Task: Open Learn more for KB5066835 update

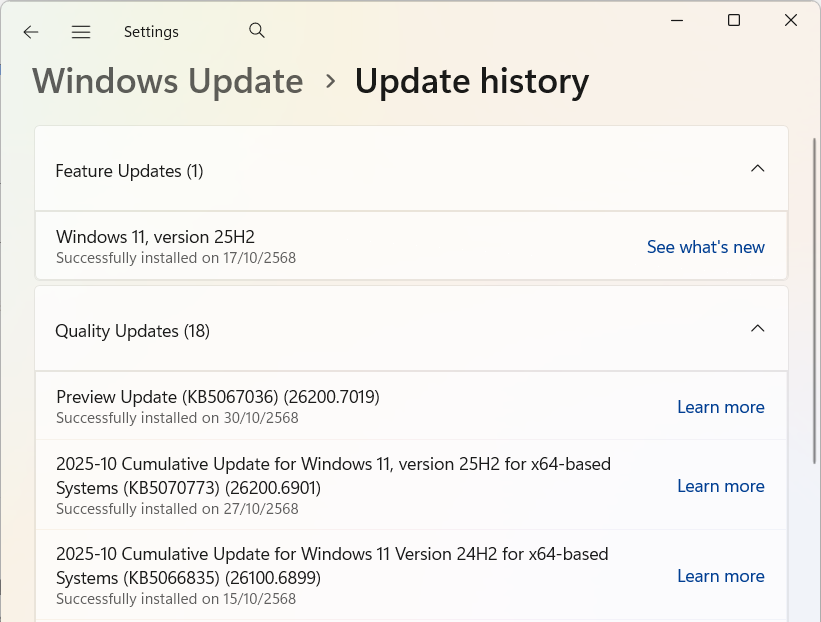Action: coord(720,576)
